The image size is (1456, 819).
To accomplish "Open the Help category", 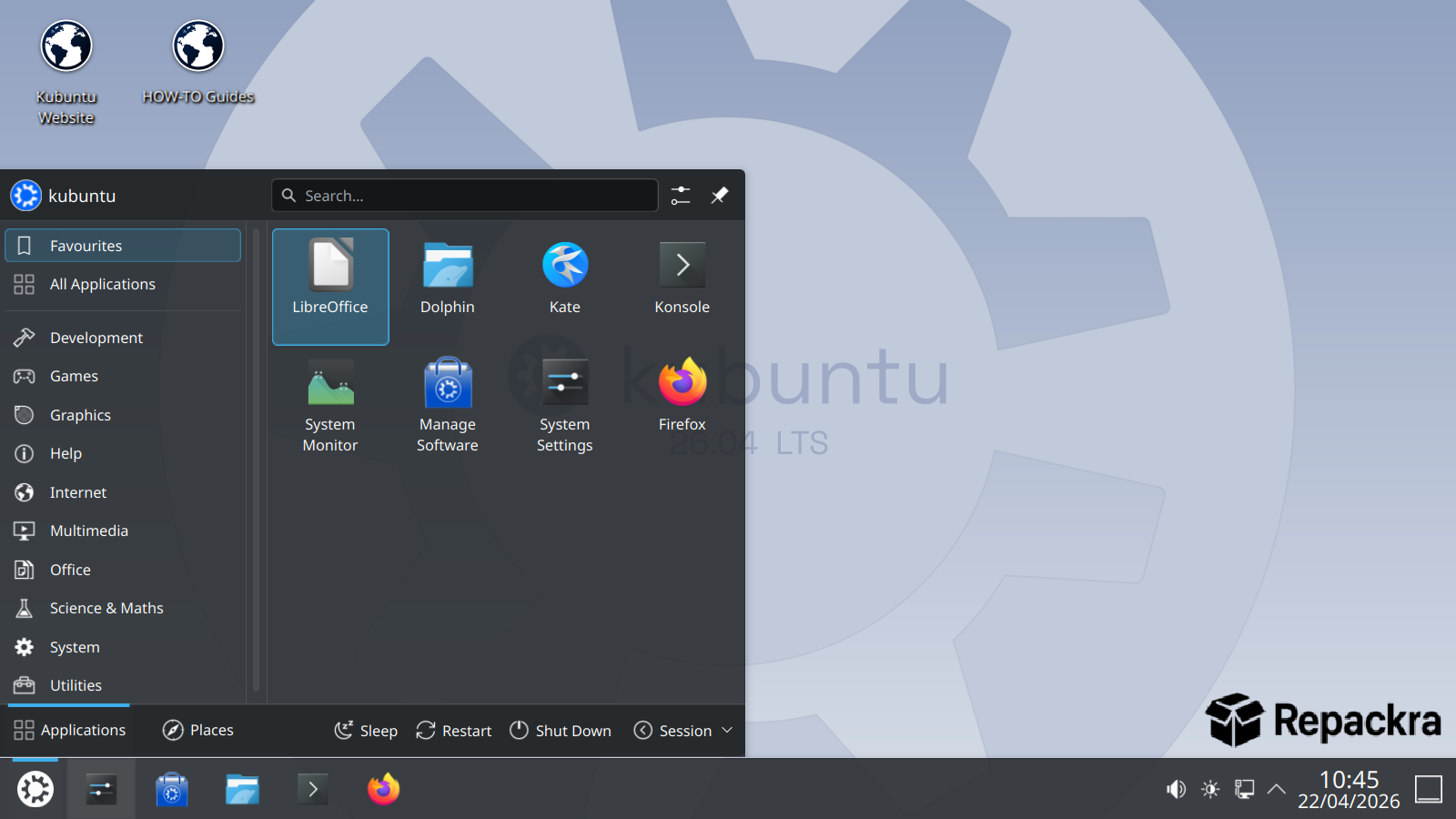I will click(123, 453).
